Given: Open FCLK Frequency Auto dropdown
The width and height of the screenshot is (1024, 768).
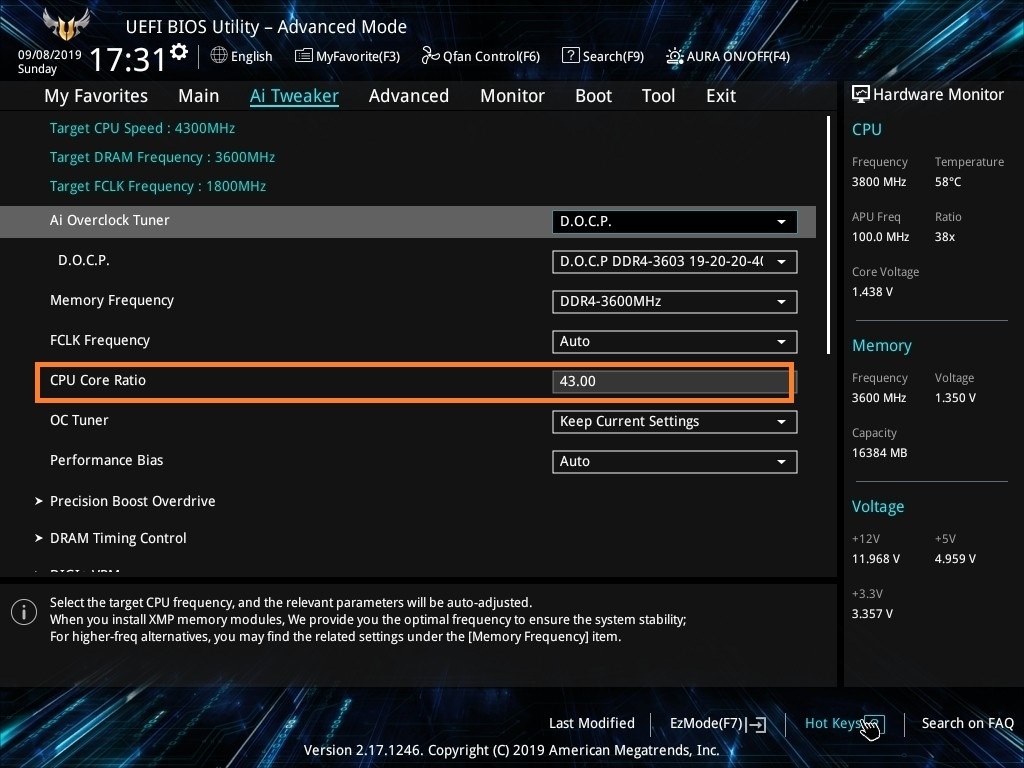Looking at the screenshot, I should (x=675, y=342).
